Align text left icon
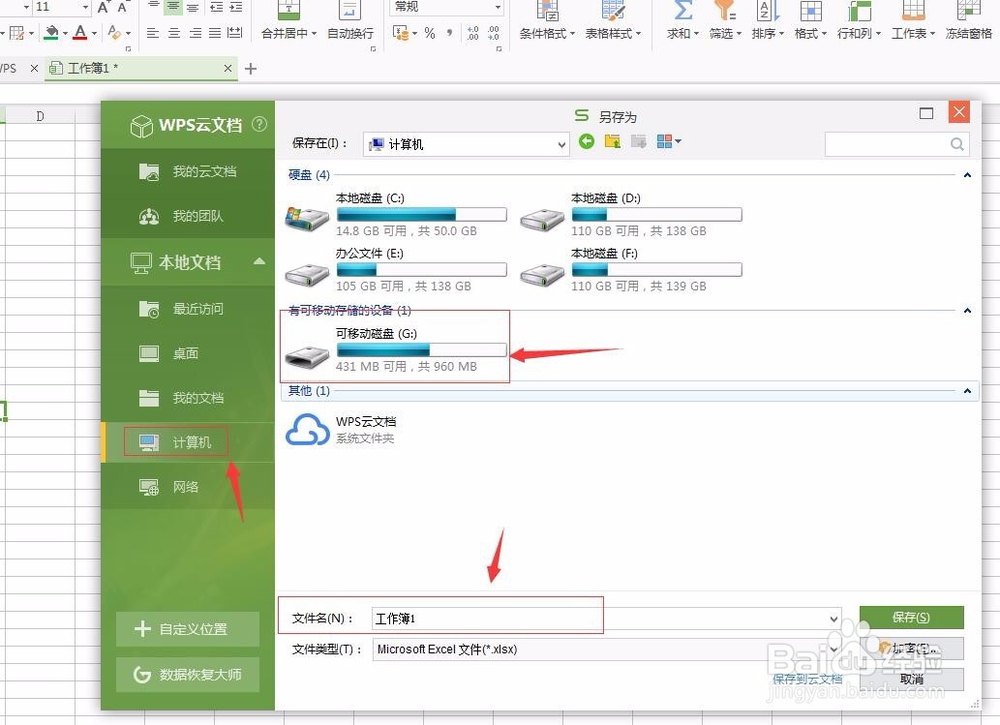The width and height of the screenshot is (1000, 725). click(153, 33)
